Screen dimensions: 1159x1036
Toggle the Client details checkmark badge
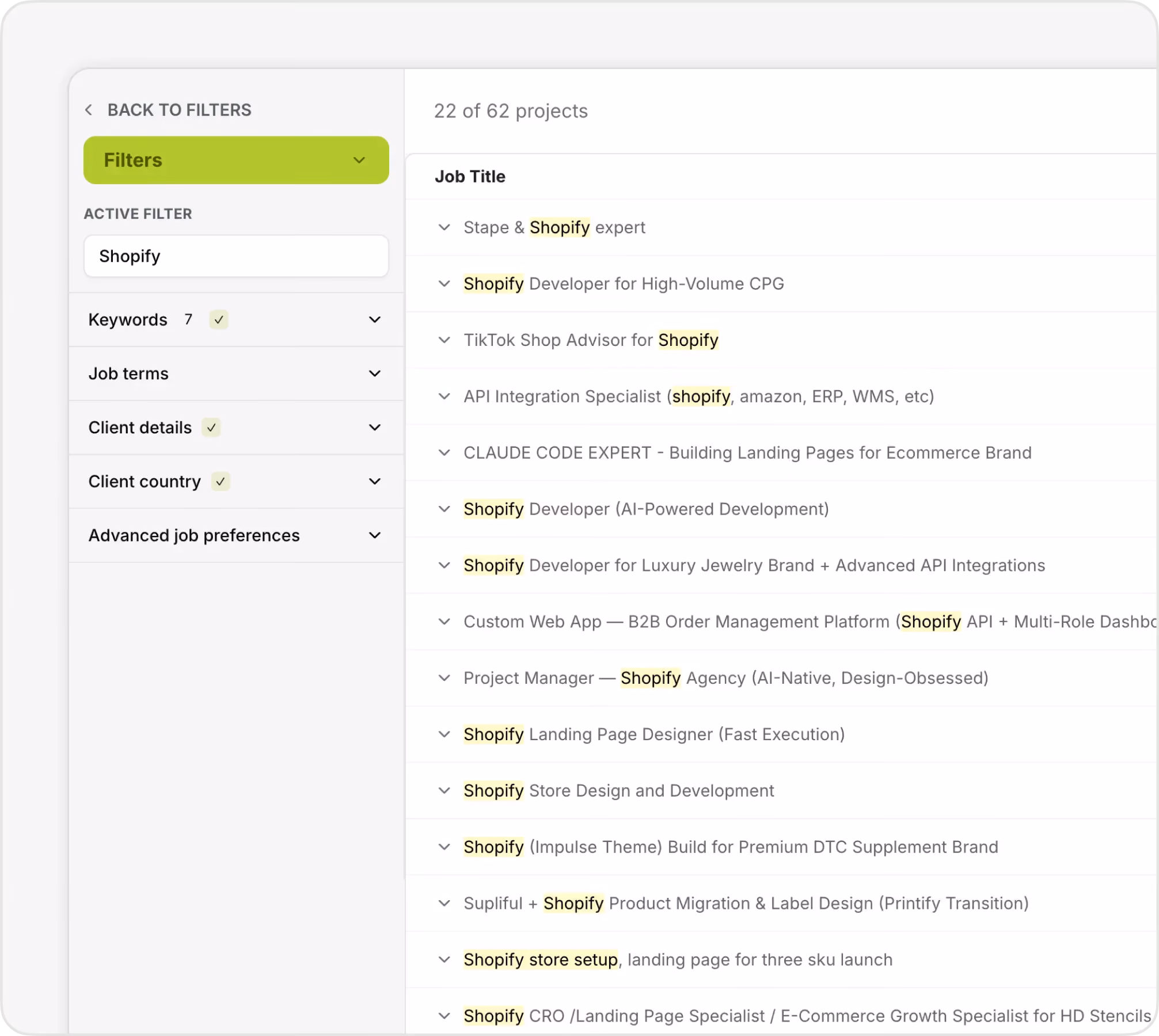[x=211, y=428]
